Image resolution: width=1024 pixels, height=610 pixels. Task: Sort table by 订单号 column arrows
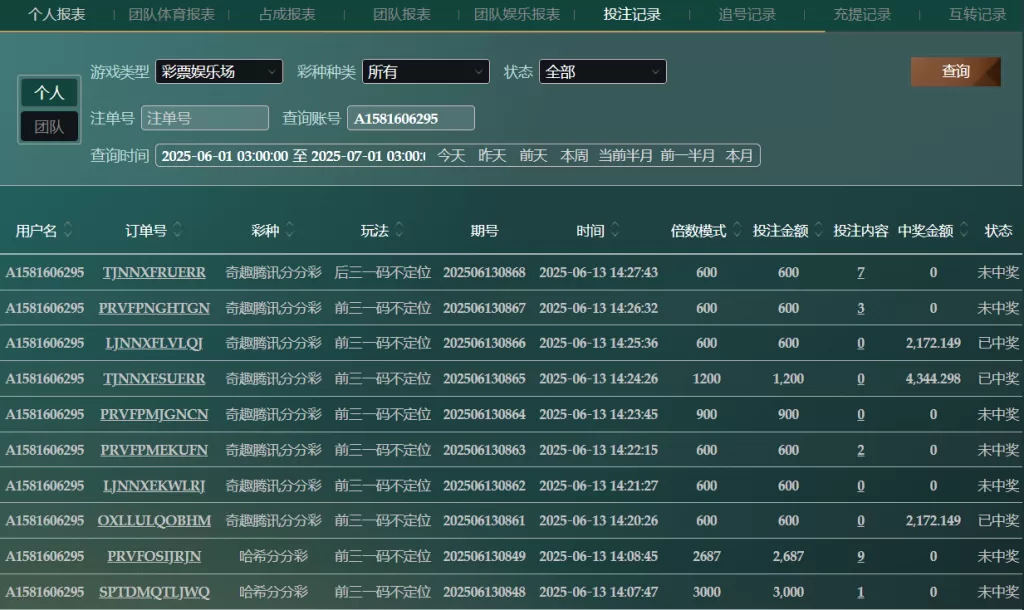(177, 230)
